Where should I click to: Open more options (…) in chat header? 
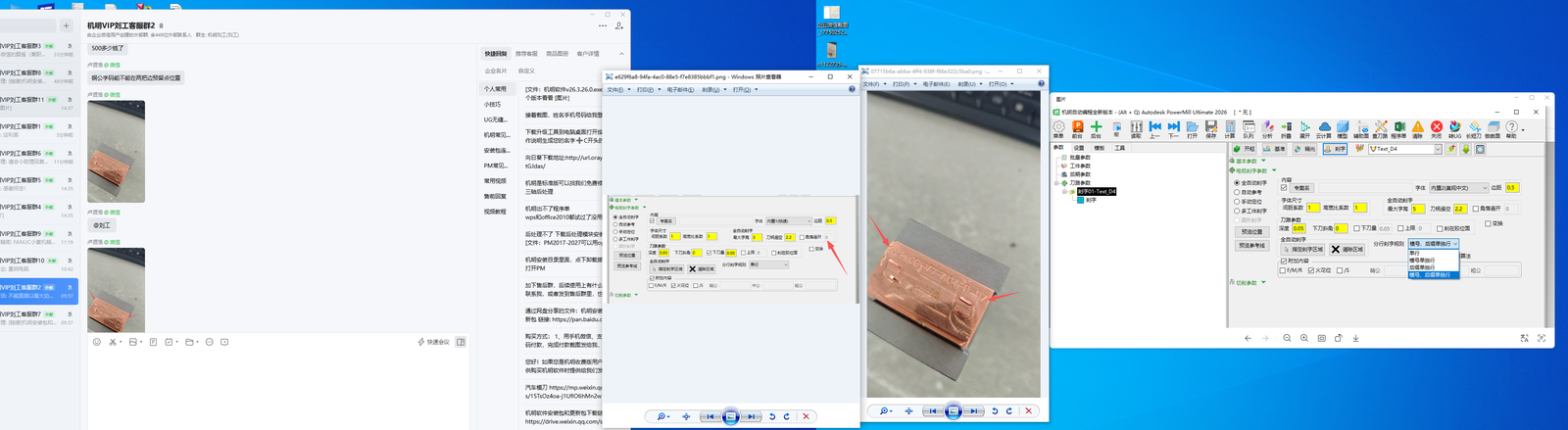tap(603, 26)
